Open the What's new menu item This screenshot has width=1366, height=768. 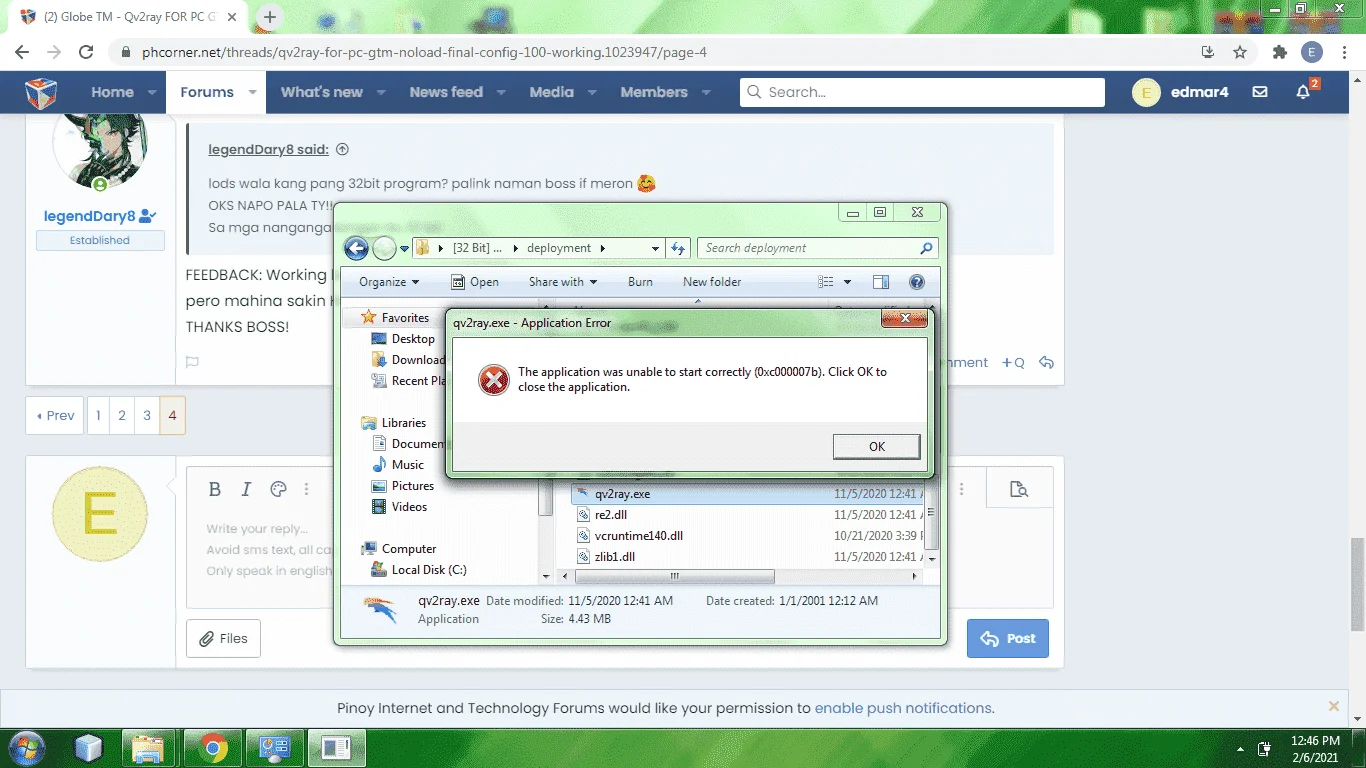pyautogui.click(x=321, y=92)
